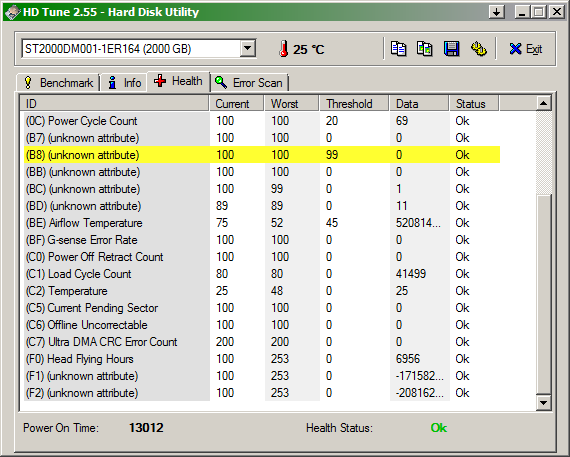This screenshot has width=570, height=457.
Task: Select the (F2) unknown attribute row
Action: (x=262, y=393)
